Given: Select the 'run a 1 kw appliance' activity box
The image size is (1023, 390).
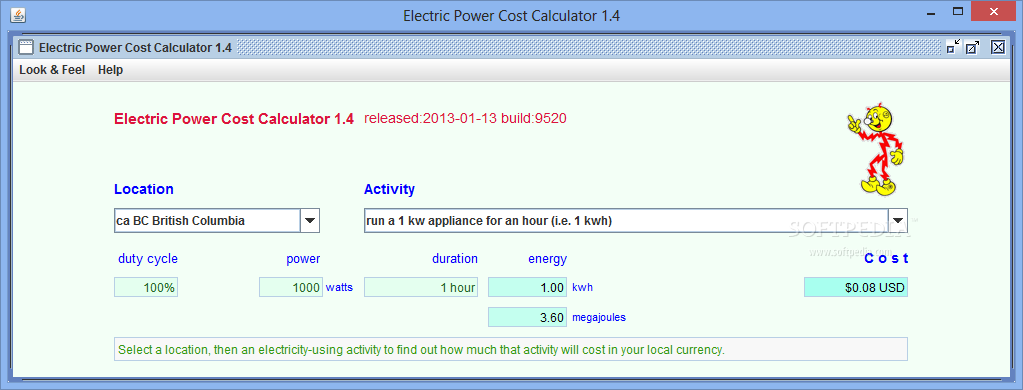Looking at the screenshot, I should coord(635,220).
